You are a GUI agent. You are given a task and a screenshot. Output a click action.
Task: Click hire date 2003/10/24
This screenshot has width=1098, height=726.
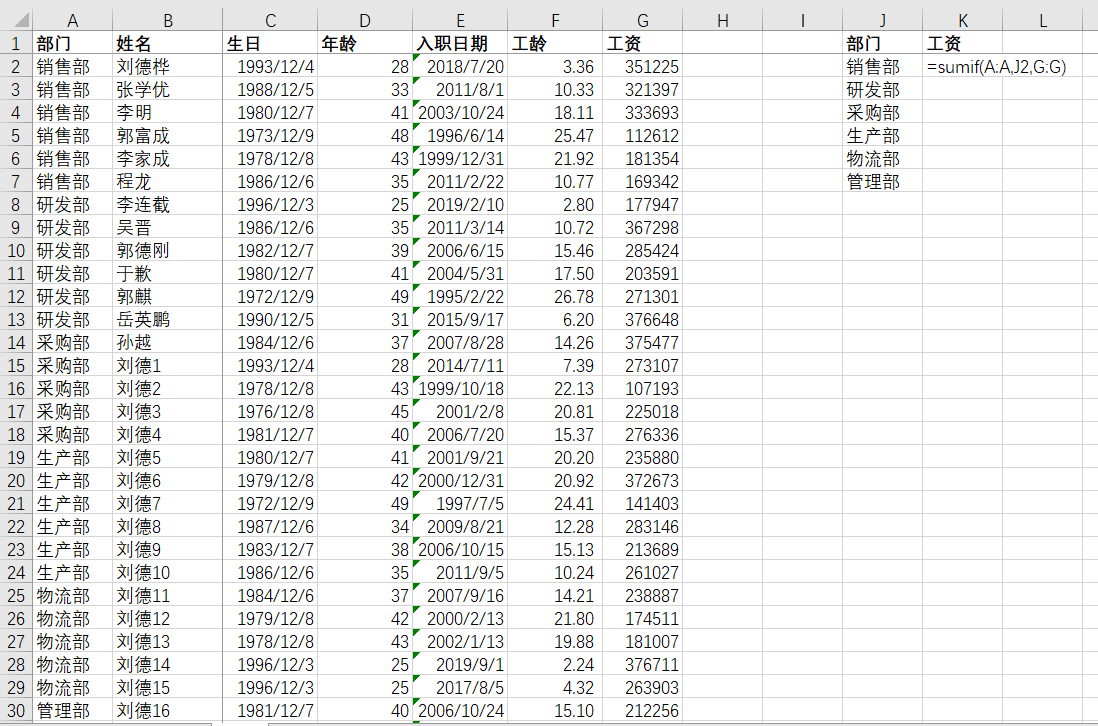(x=461, y=113)
